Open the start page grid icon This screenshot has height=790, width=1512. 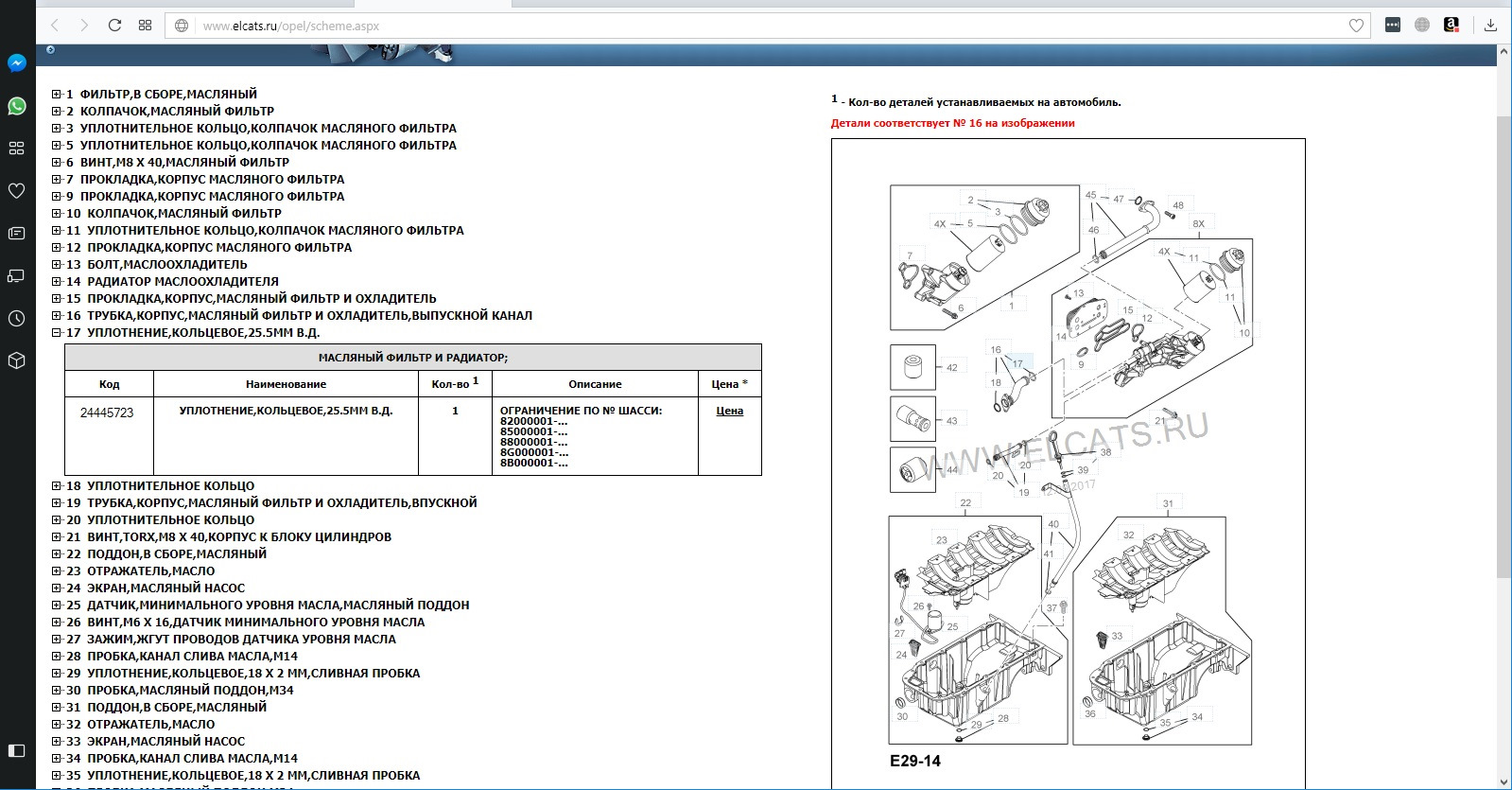coord(145,26)
